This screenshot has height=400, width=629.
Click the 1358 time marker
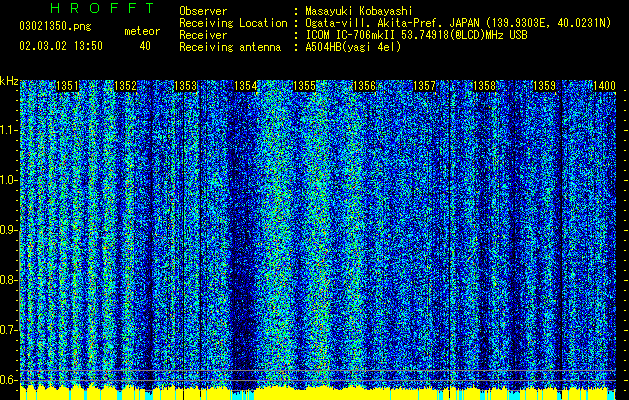coord(485,86)
